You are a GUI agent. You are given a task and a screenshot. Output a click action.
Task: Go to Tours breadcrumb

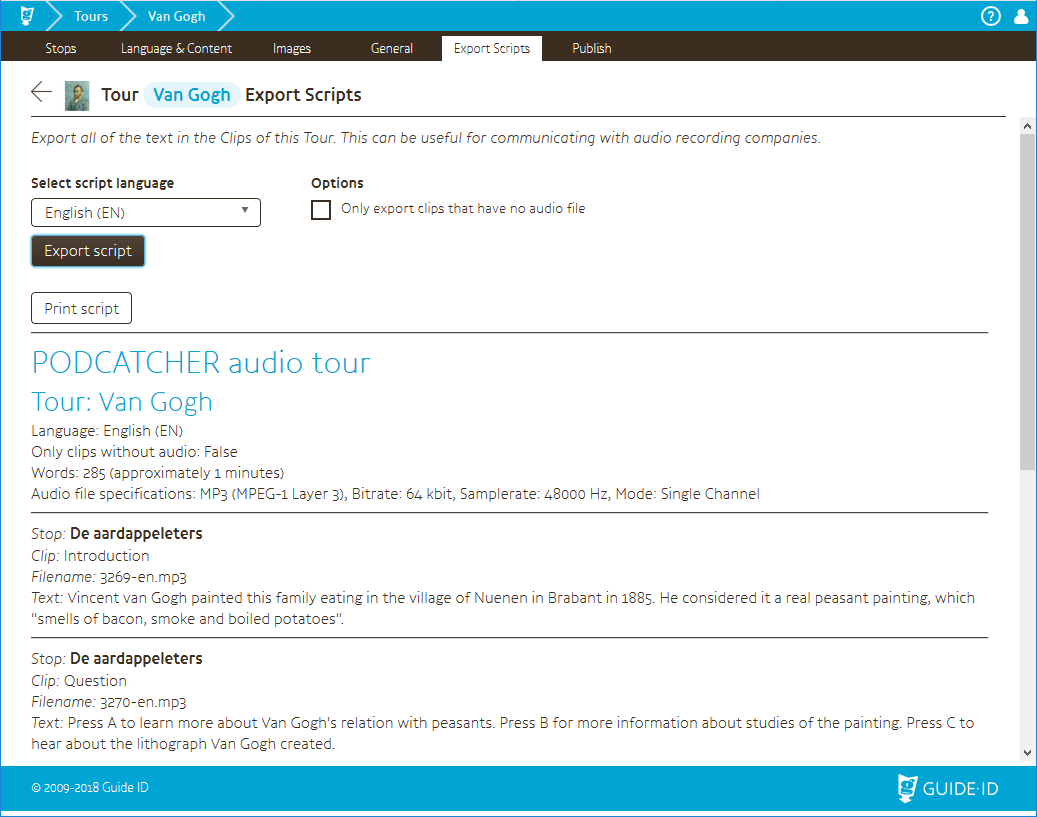(x=91, y=16)
